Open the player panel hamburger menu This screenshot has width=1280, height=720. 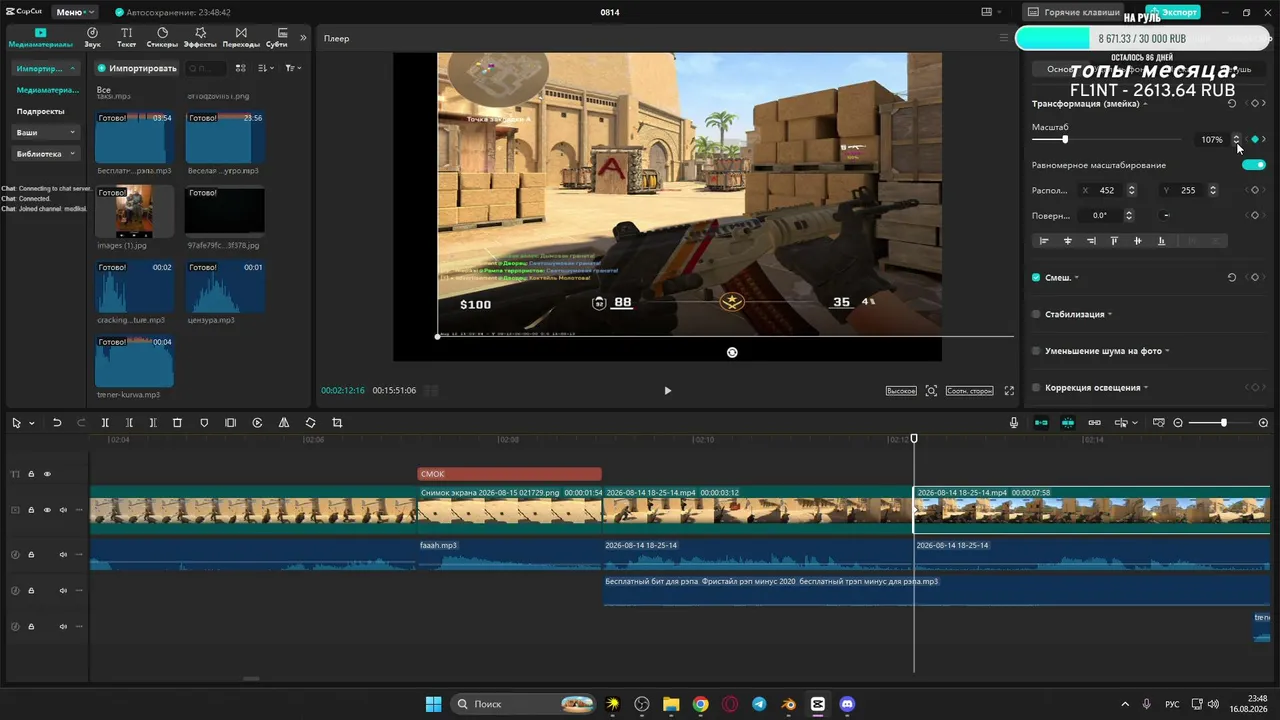click(x=1004, y=38)
